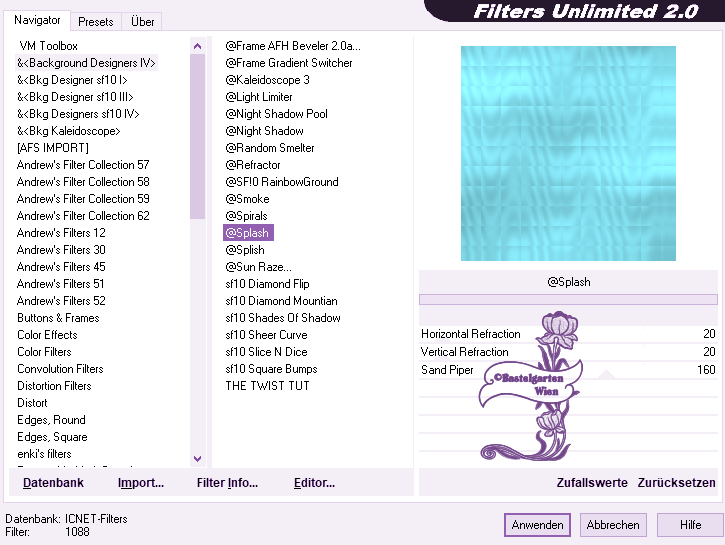Click the category list scroll down arrow
The image size is (725, 545).
coord(197,459)
